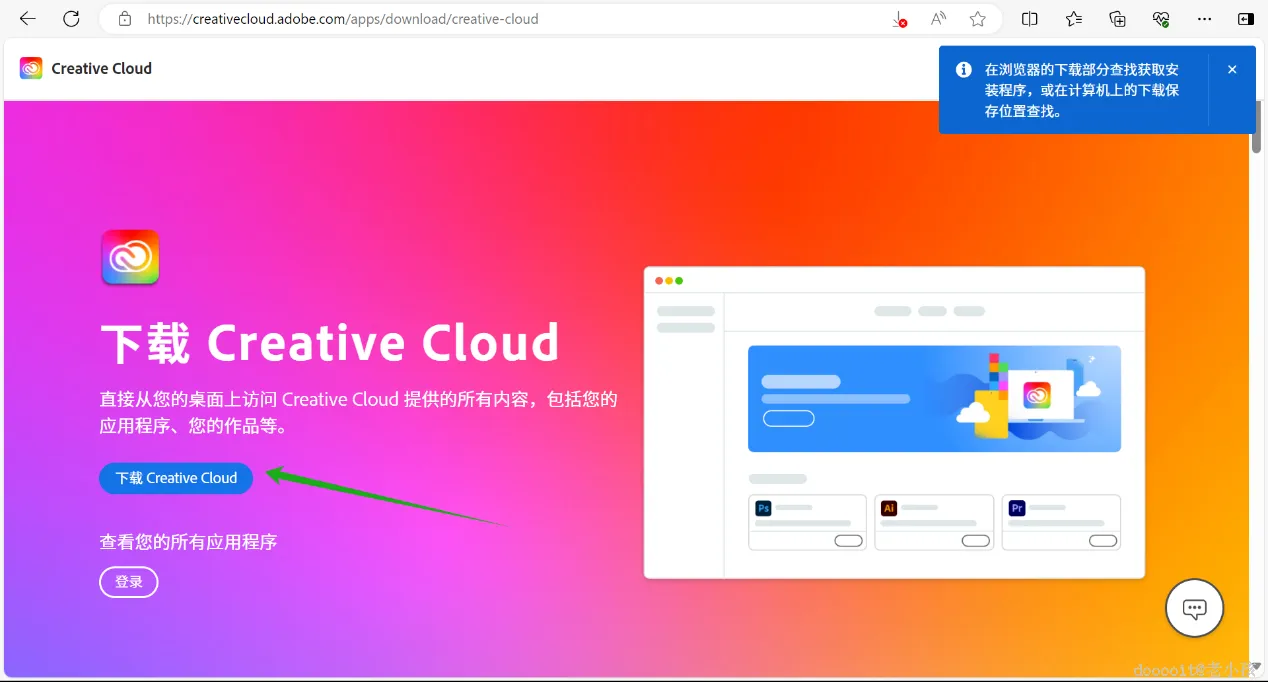The width and height of the screenshot is (1268, 682).
Task: Click the Premiere Pr icon in preview
Action: pos(1017,508)
